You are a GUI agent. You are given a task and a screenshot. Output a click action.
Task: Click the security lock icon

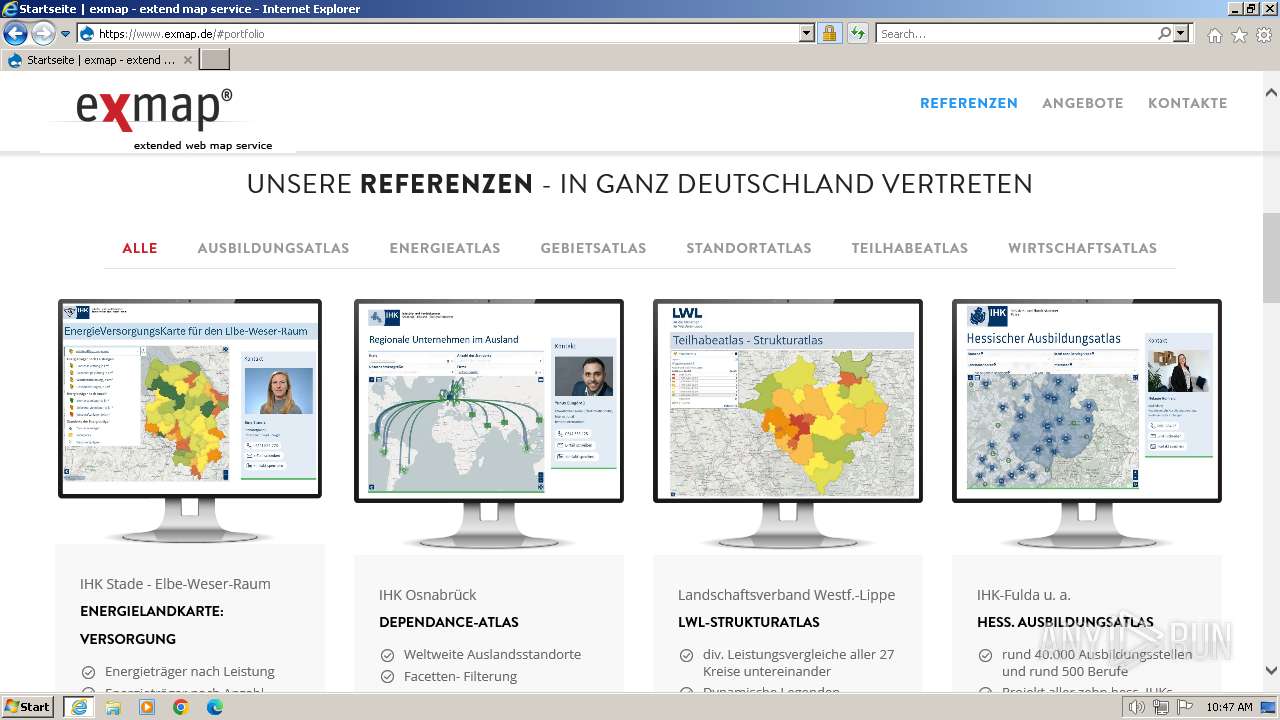point(829,34)
